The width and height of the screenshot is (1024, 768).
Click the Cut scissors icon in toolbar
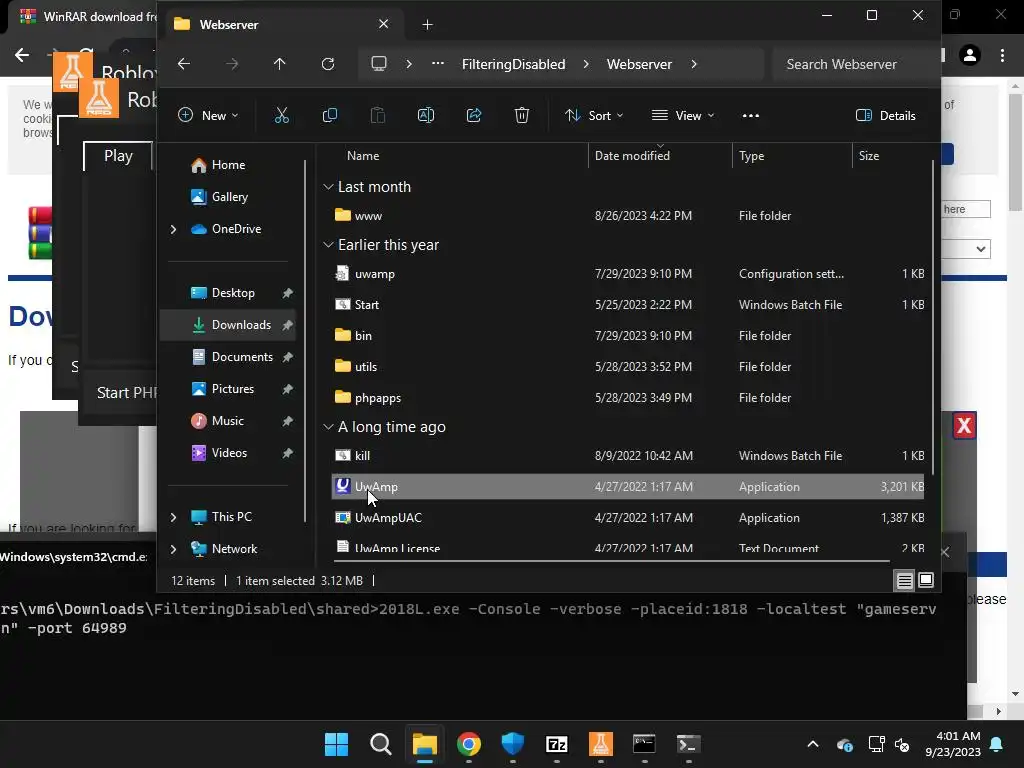tap(281, 116)
